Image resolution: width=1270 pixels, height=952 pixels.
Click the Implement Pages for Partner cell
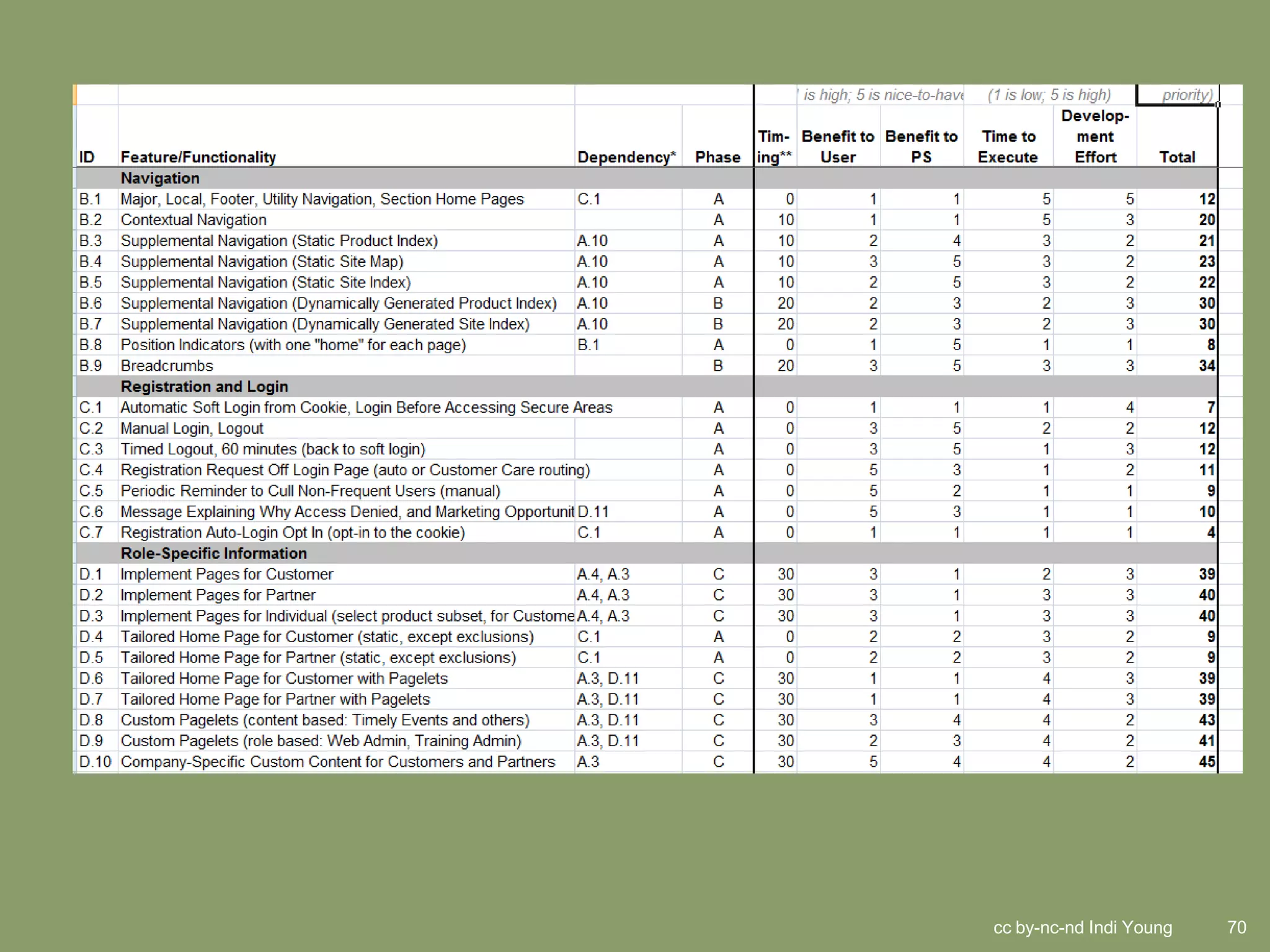218,595
